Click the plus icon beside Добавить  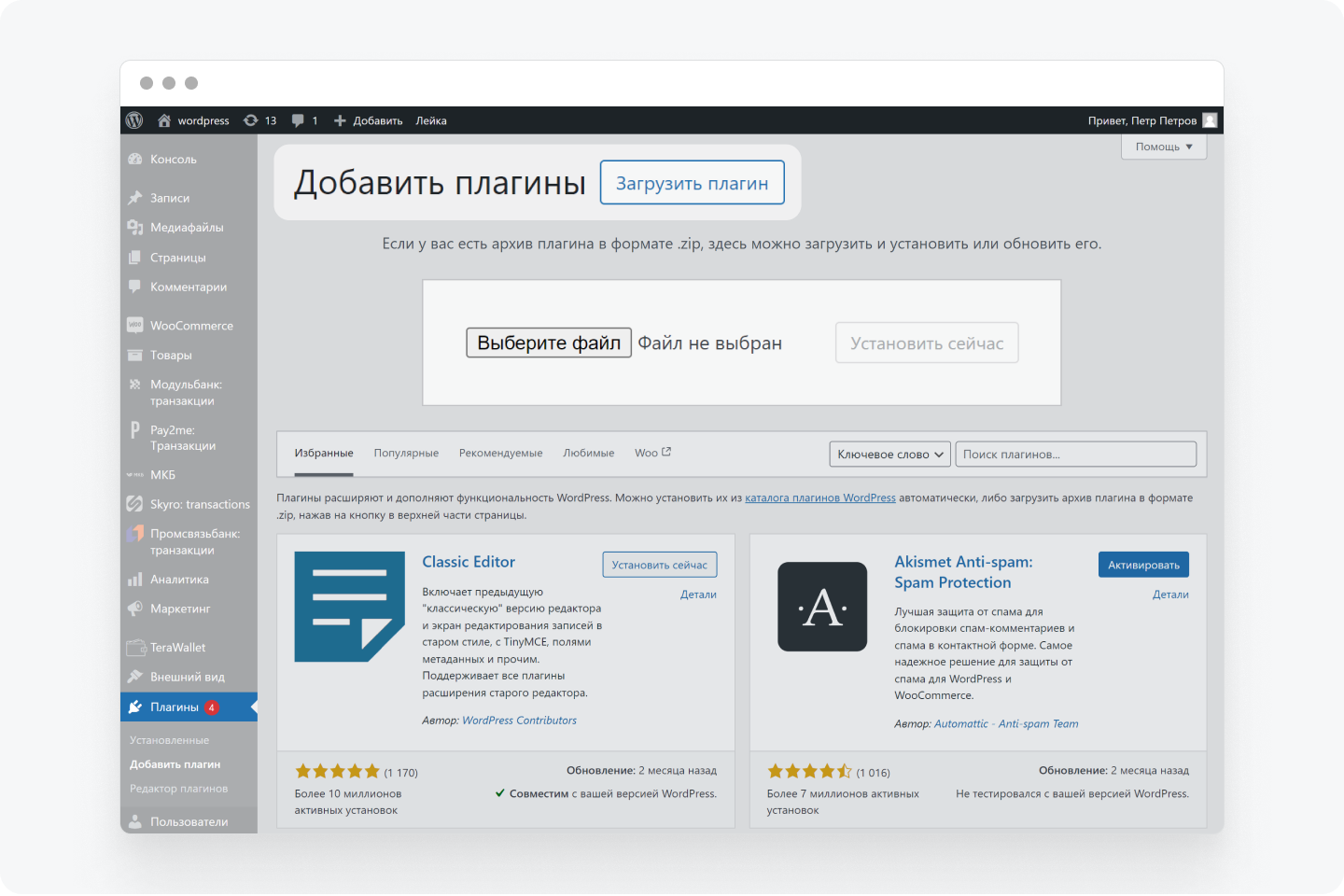tap(340, 120)
